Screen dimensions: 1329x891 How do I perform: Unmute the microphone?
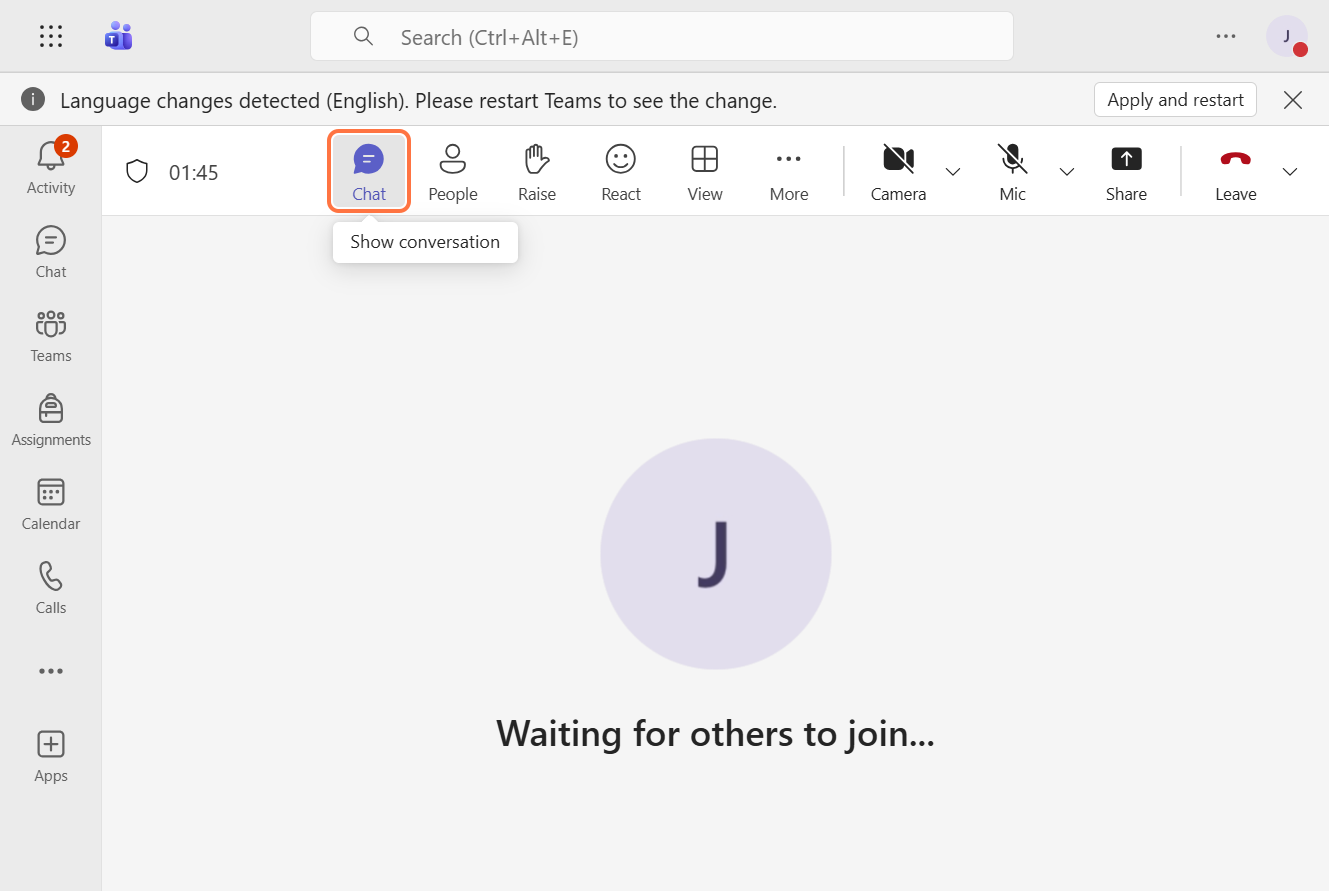click(x=1012, y=172)
